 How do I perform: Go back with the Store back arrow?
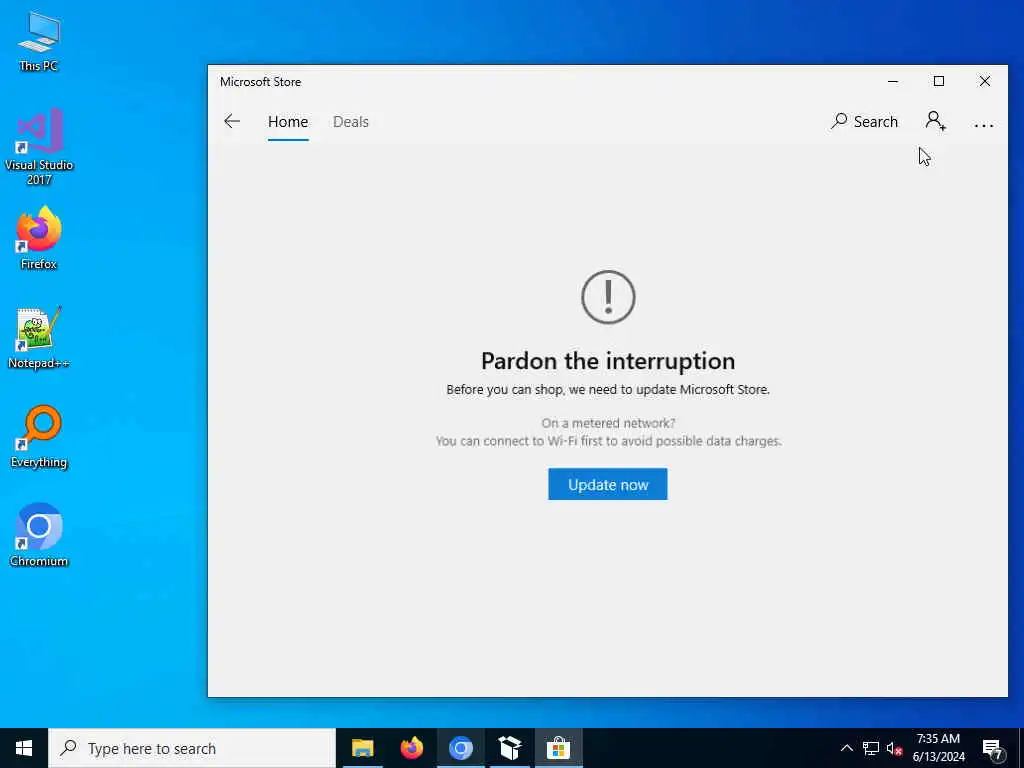[x=232, y=121]
